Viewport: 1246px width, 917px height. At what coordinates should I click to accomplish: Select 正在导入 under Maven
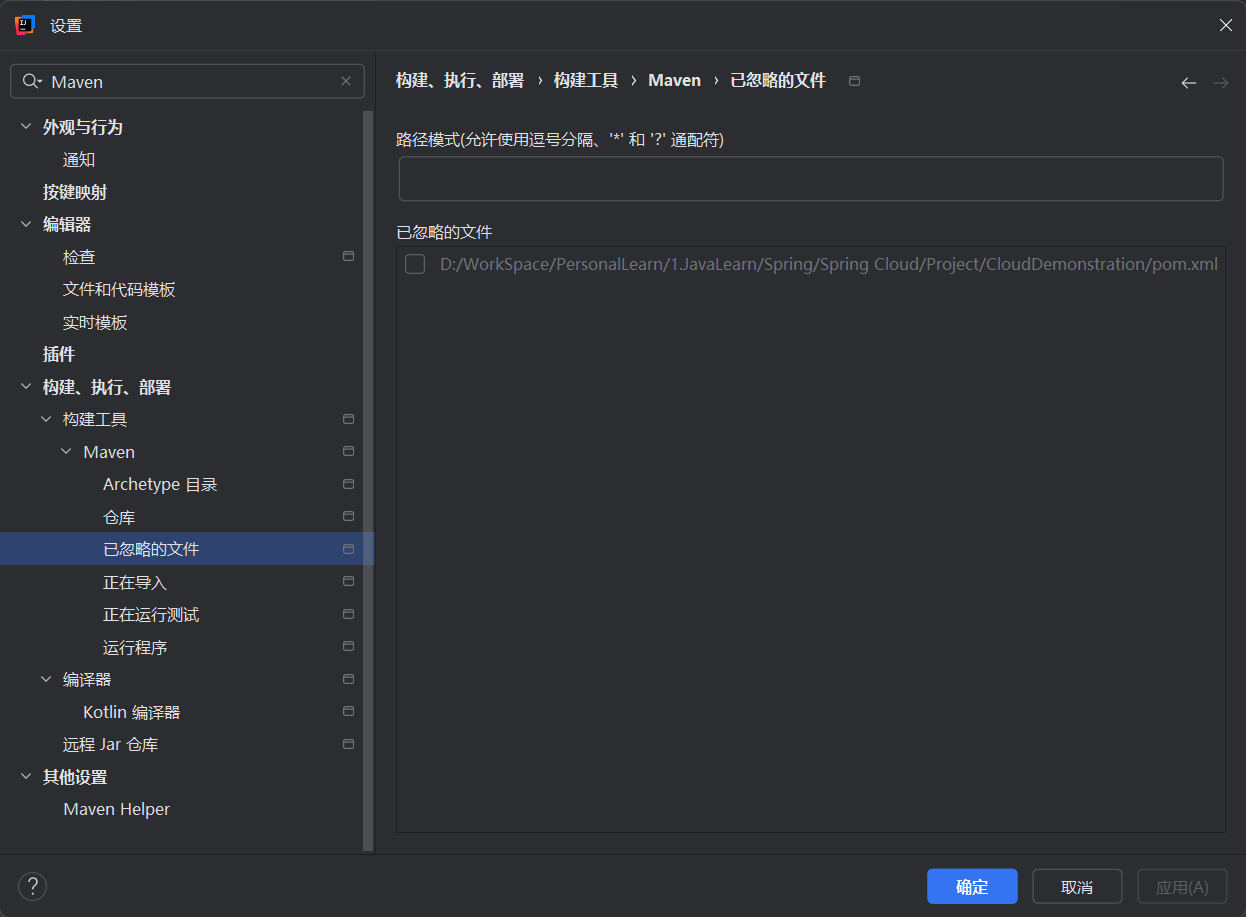134,582
